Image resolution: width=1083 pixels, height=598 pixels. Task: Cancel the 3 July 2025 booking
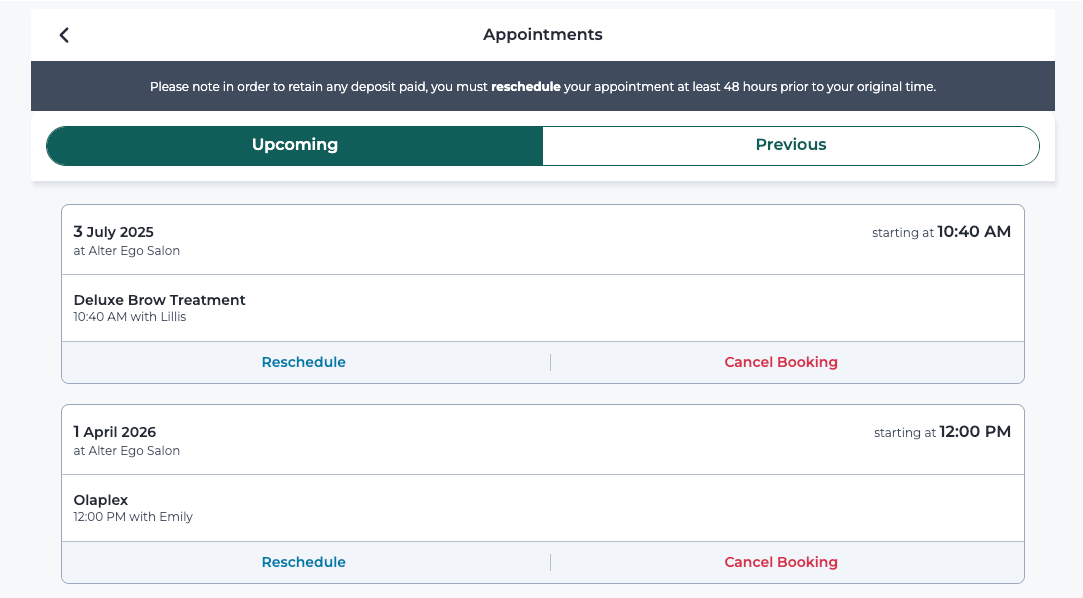(780, 362)
